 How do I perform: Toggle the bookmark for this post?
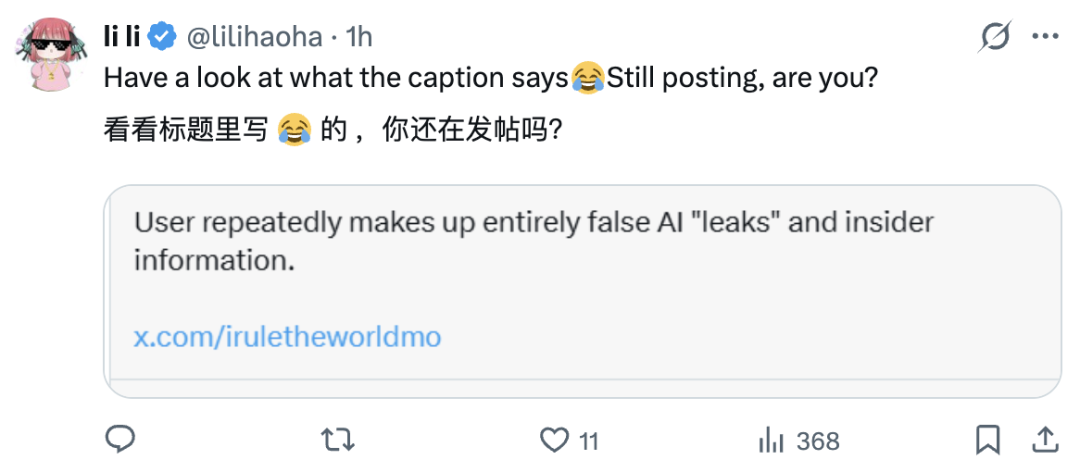(x=988, y=439)
